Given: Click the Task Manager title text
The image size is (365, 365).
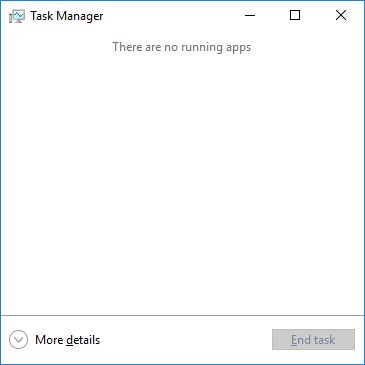Looking at the screenshot, I should (67, 16).
